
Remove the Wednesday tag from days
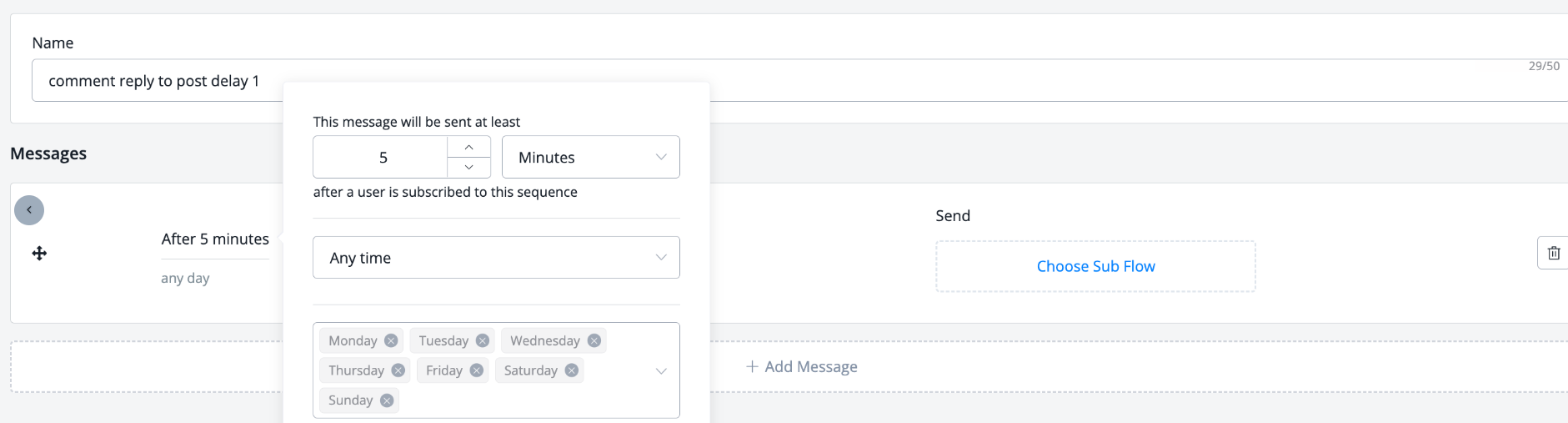pyautogui.click(x=594, y=340)
